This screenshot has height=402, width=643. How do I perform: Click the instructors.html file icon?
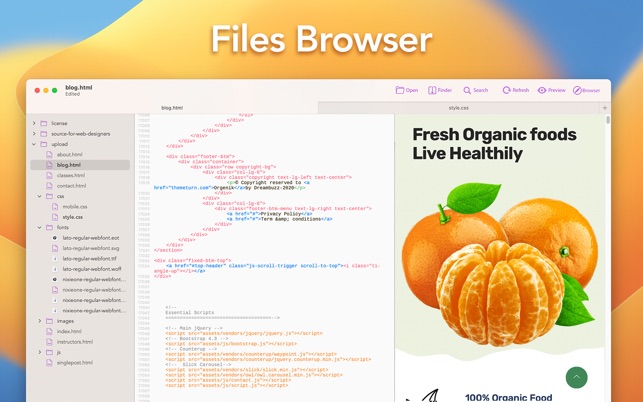(49, 342)
